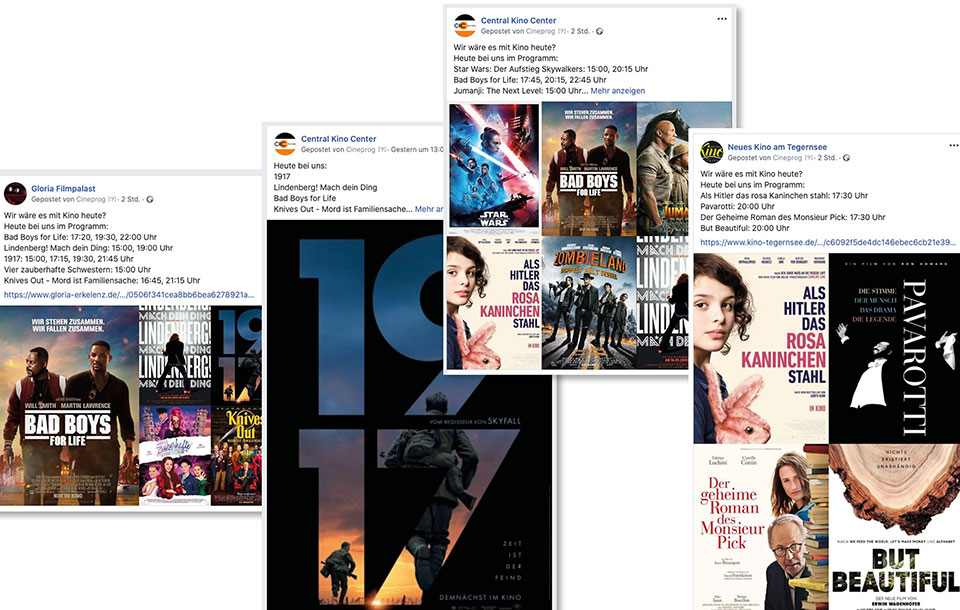This screenshot has height=610, width=960.
Task: Open three-dot menu of the Tegernsee post
Action: pos(954,146)
